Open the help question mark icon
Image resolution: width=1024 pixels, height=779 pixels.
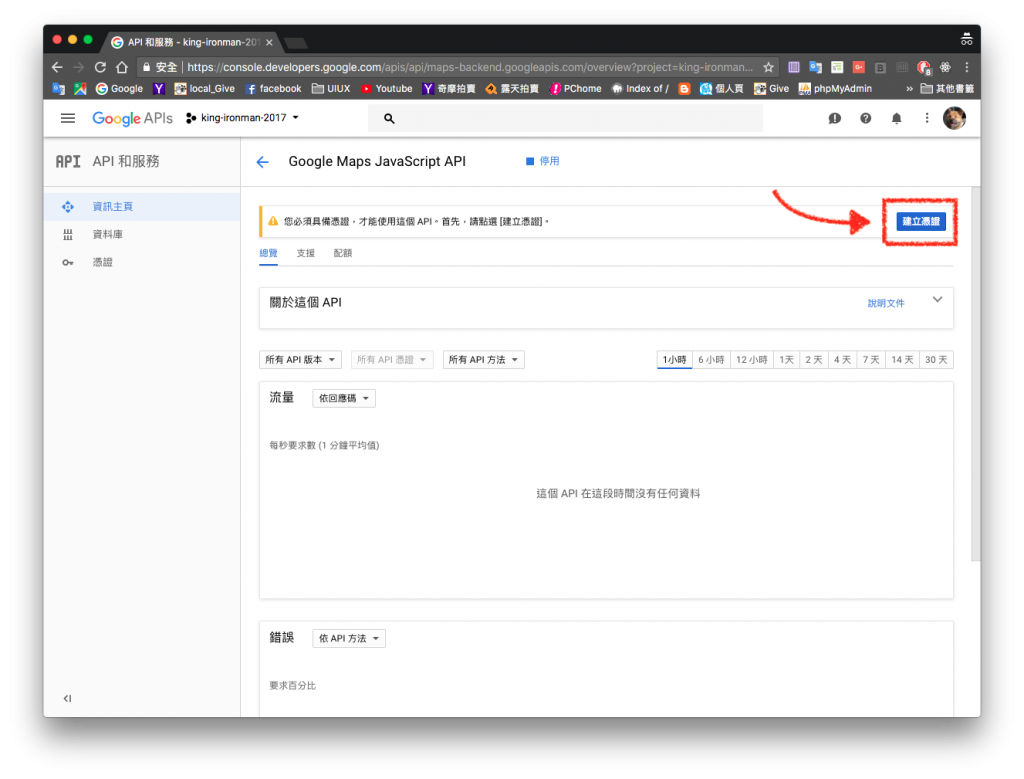865,118
